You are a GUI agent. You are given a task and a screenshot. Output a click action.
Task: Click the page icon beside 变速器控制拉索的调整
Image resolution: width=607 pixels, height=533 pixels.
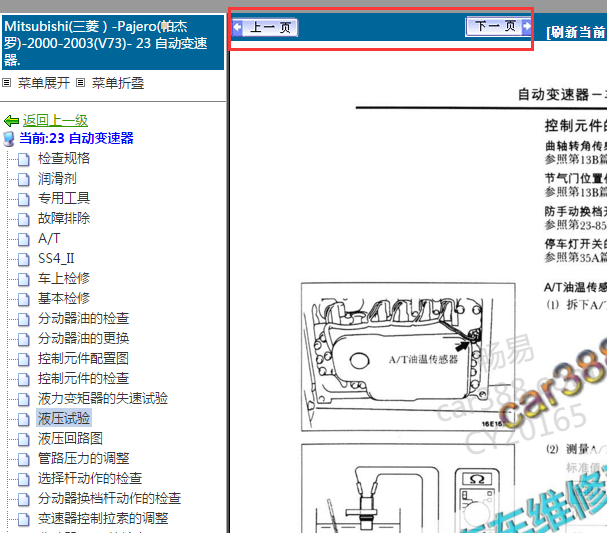click(x=24, y=519)
